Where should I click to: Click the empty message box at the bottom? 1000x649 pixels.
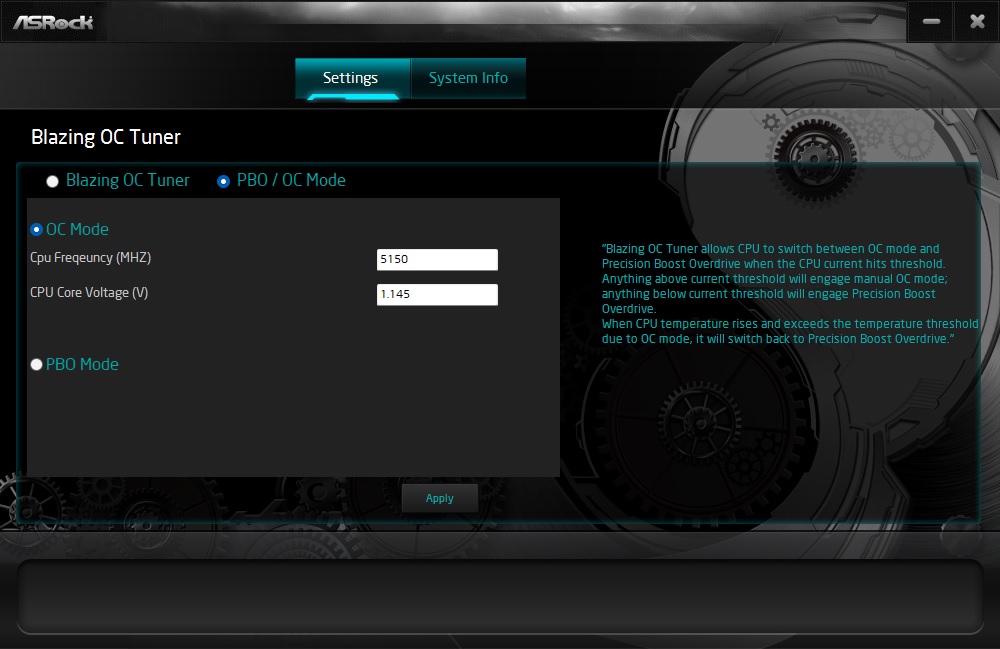(500, 597)
